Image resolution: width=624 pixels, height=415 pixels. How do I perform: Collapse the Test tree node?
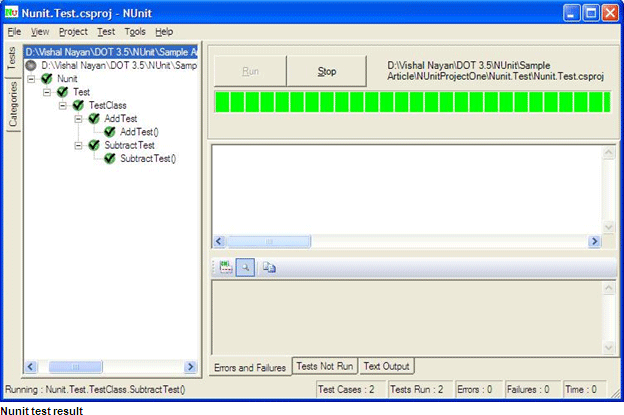pos(47,92)
